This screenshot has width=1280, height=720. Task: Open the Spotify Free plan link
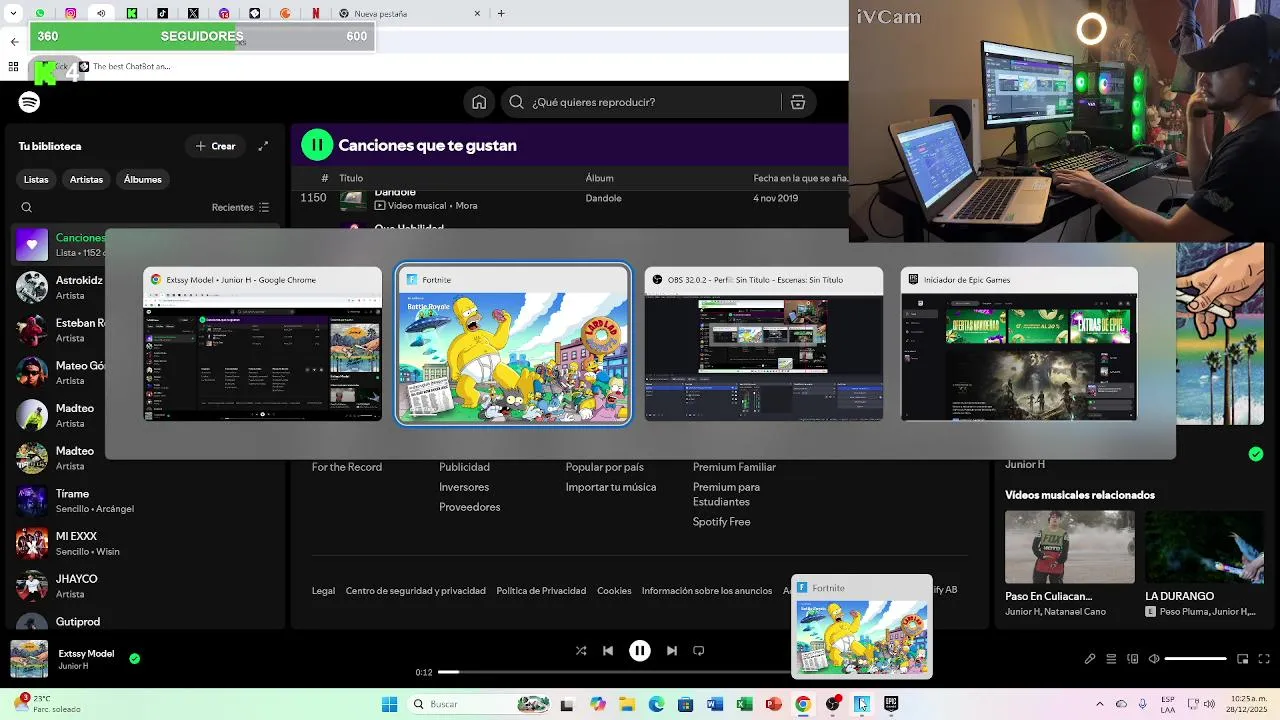(x=721, y=522)
